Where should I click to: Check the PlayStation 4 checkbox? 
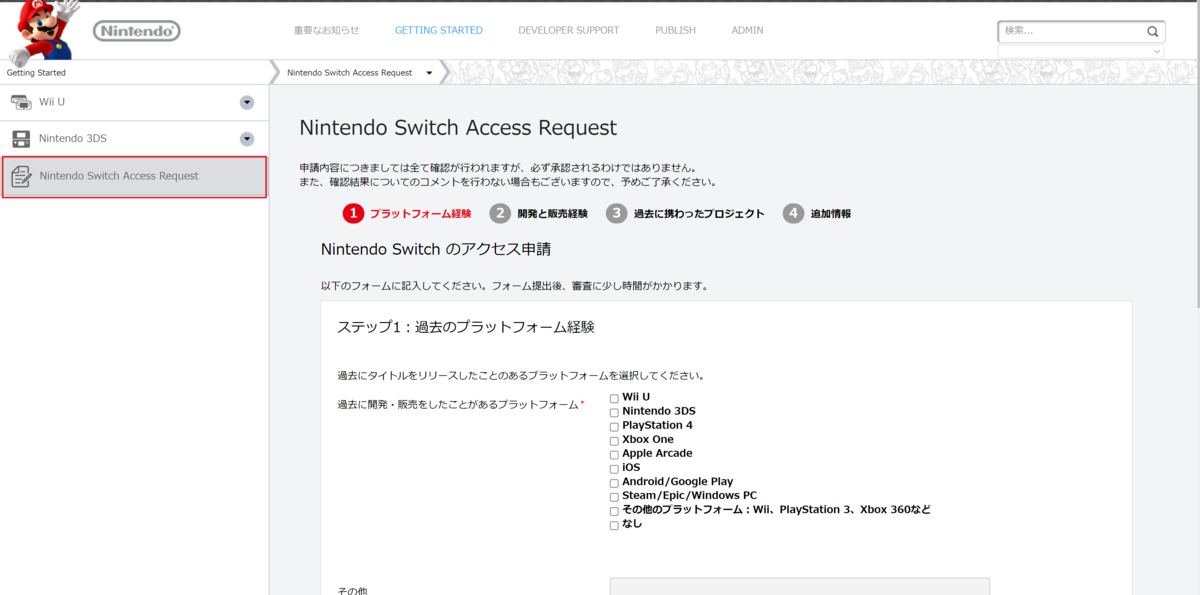click(x=614, y=427)
